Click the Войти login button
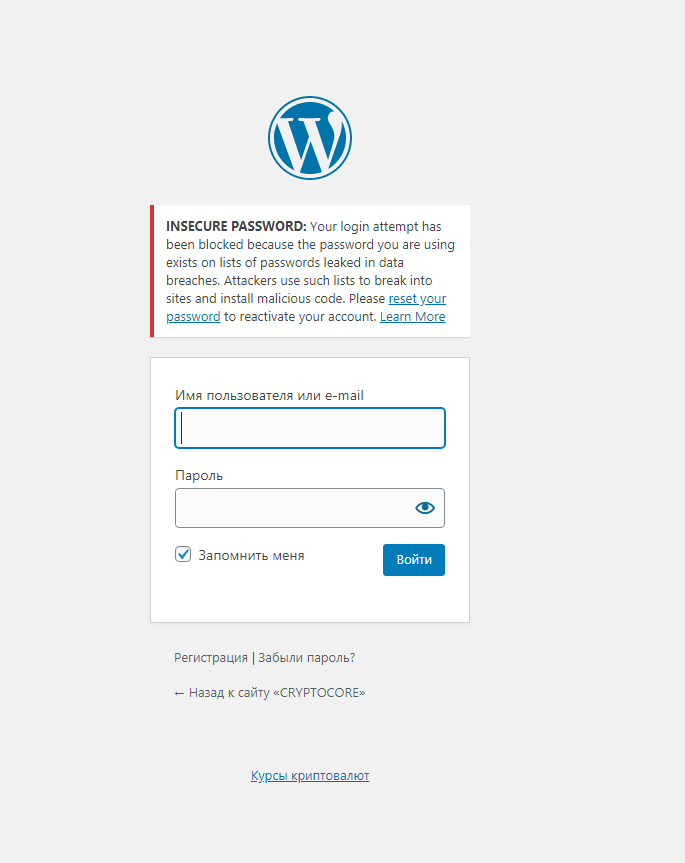The height and width of the screenshot is (863, 685). tap(414, 560)
